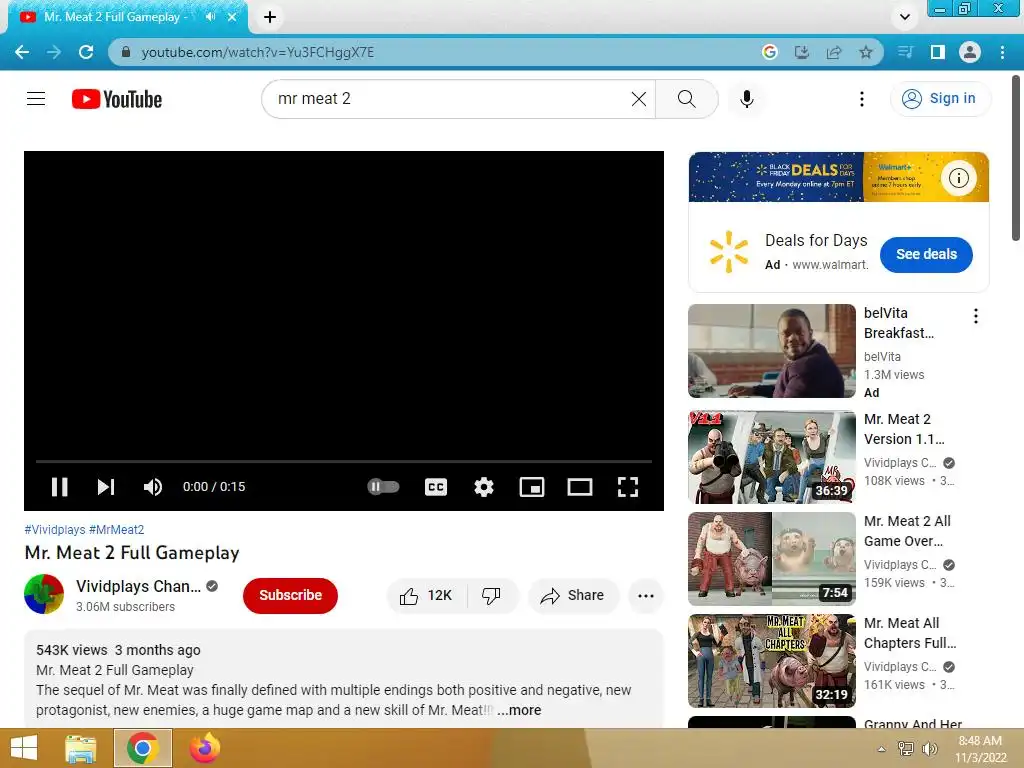Click the #Vividplays hashtag
Viewport: 1024px width, 768px height.
coord(55,530)
